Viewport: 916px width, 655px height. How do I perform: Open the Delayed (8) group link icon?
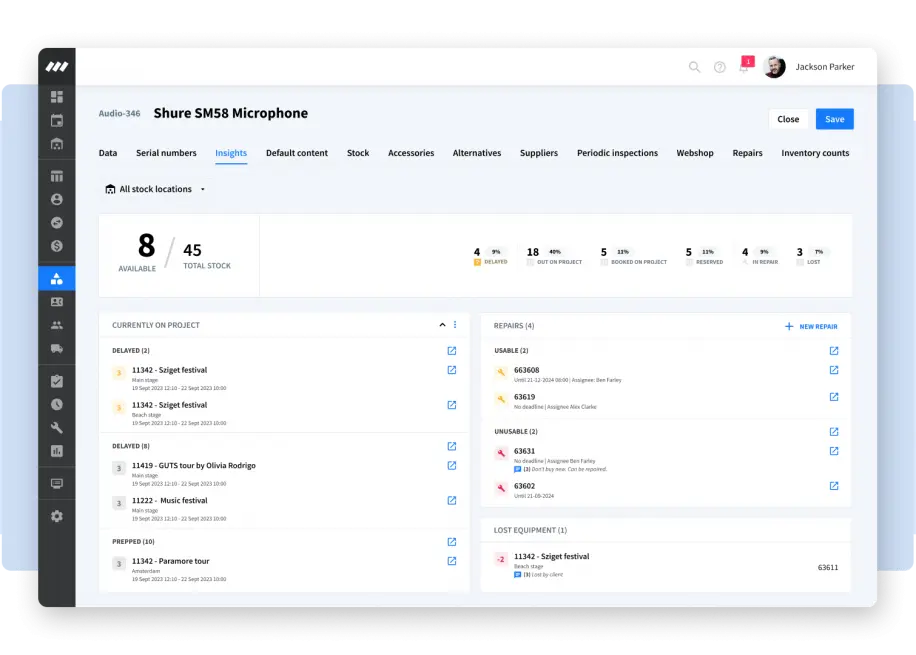tap(452, 446)
